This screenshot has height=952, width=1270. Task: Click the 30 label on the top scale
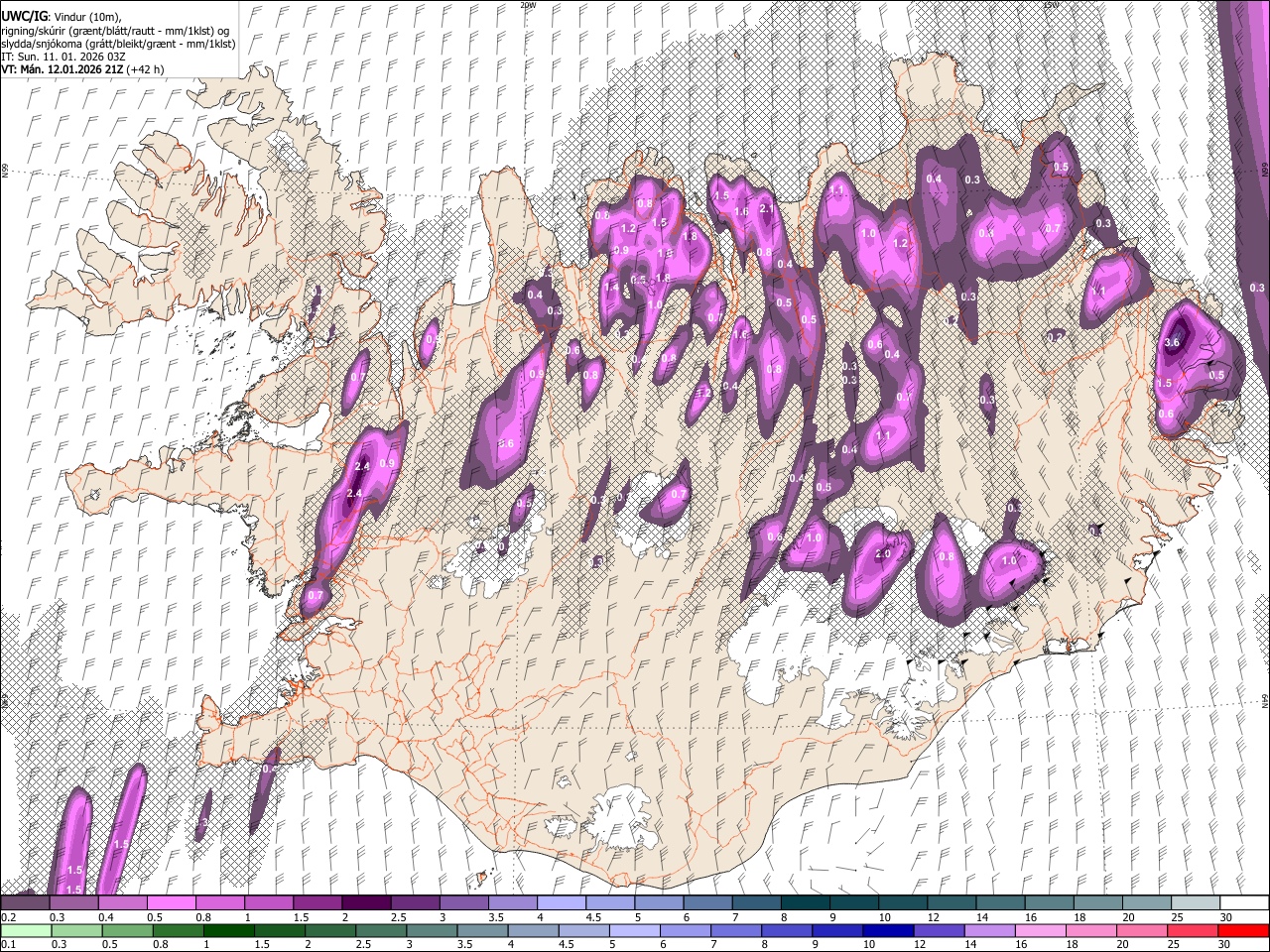1227,917
